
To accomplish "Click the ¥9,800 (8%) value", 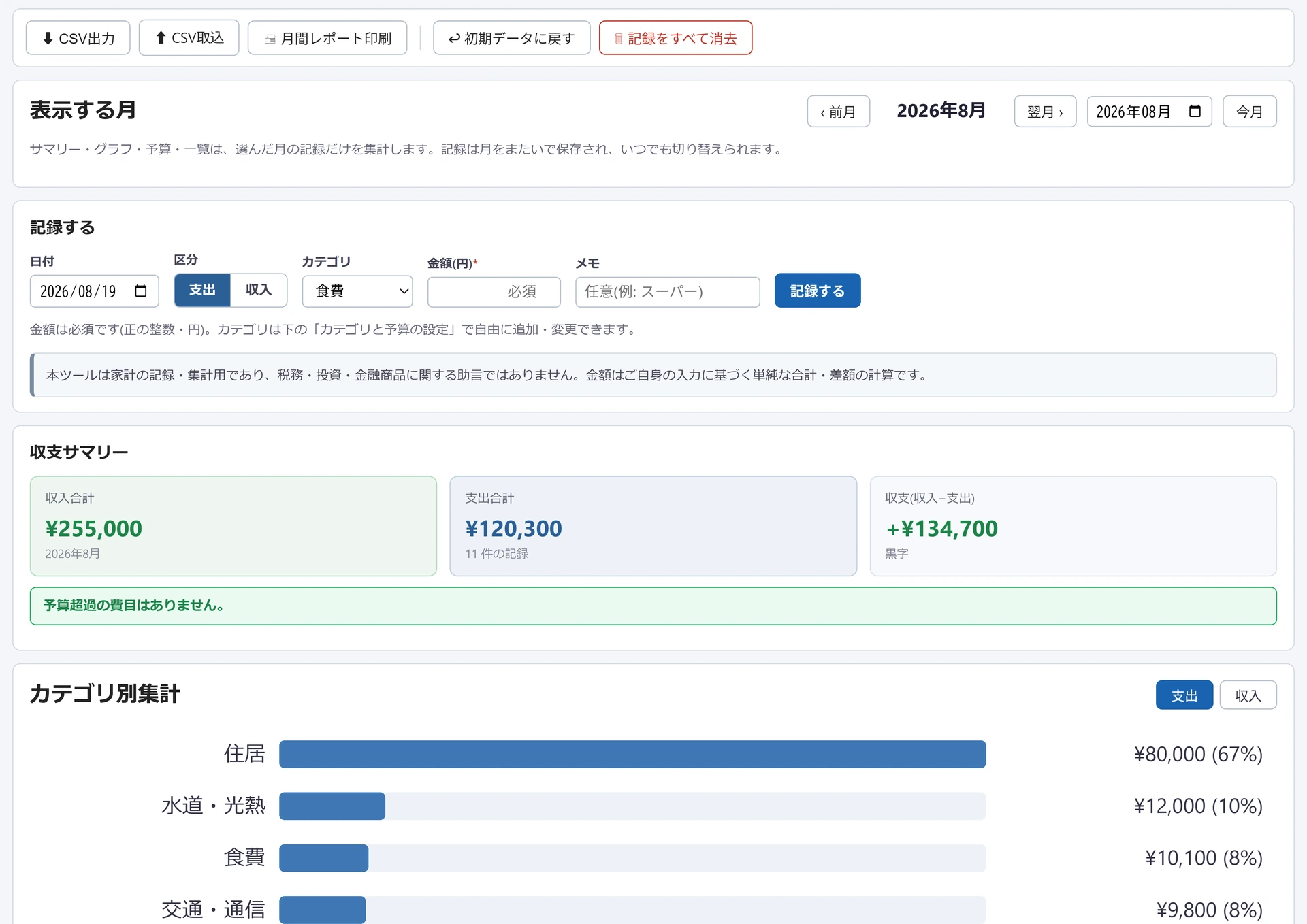I will point(1209,910).
